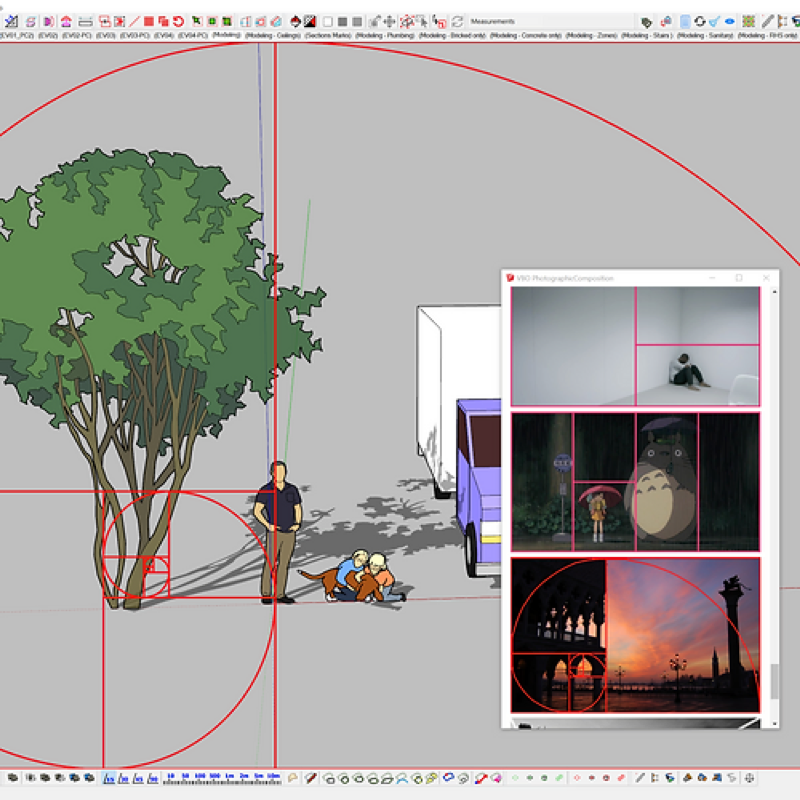Toggle the black and red split-square icon

pyautogui.click(x=310, y=21)
